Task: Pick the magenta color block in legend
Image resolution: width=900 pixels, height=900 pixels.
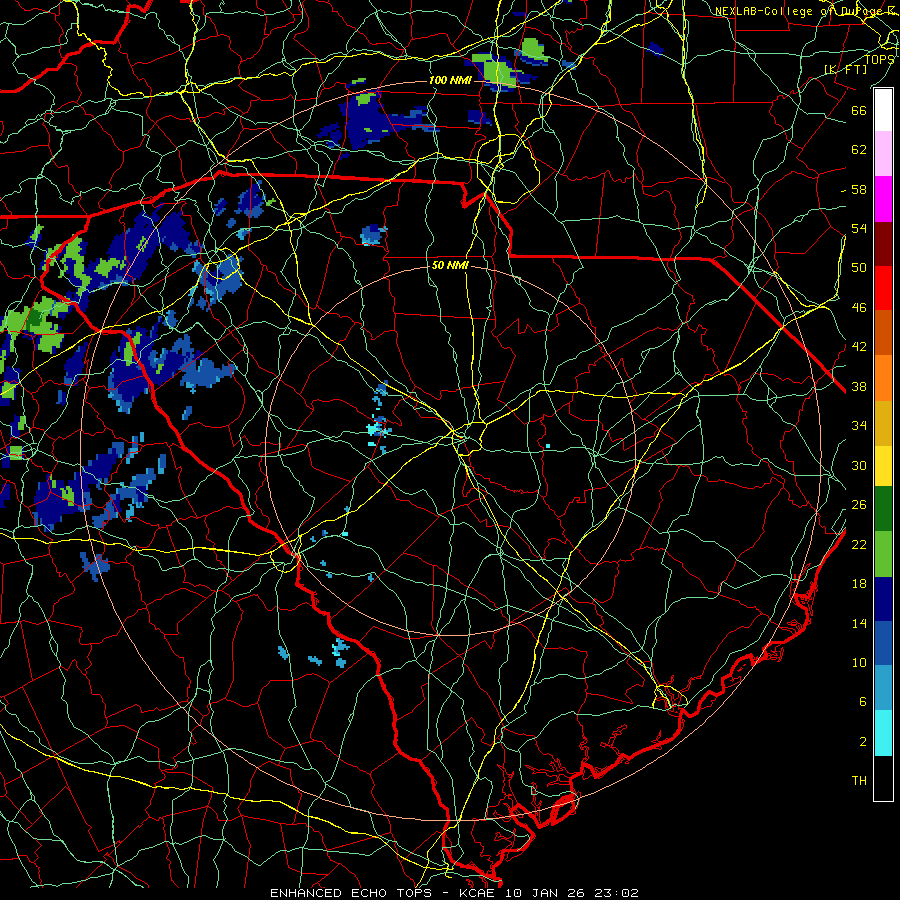Action: click(x=883, y=199)
